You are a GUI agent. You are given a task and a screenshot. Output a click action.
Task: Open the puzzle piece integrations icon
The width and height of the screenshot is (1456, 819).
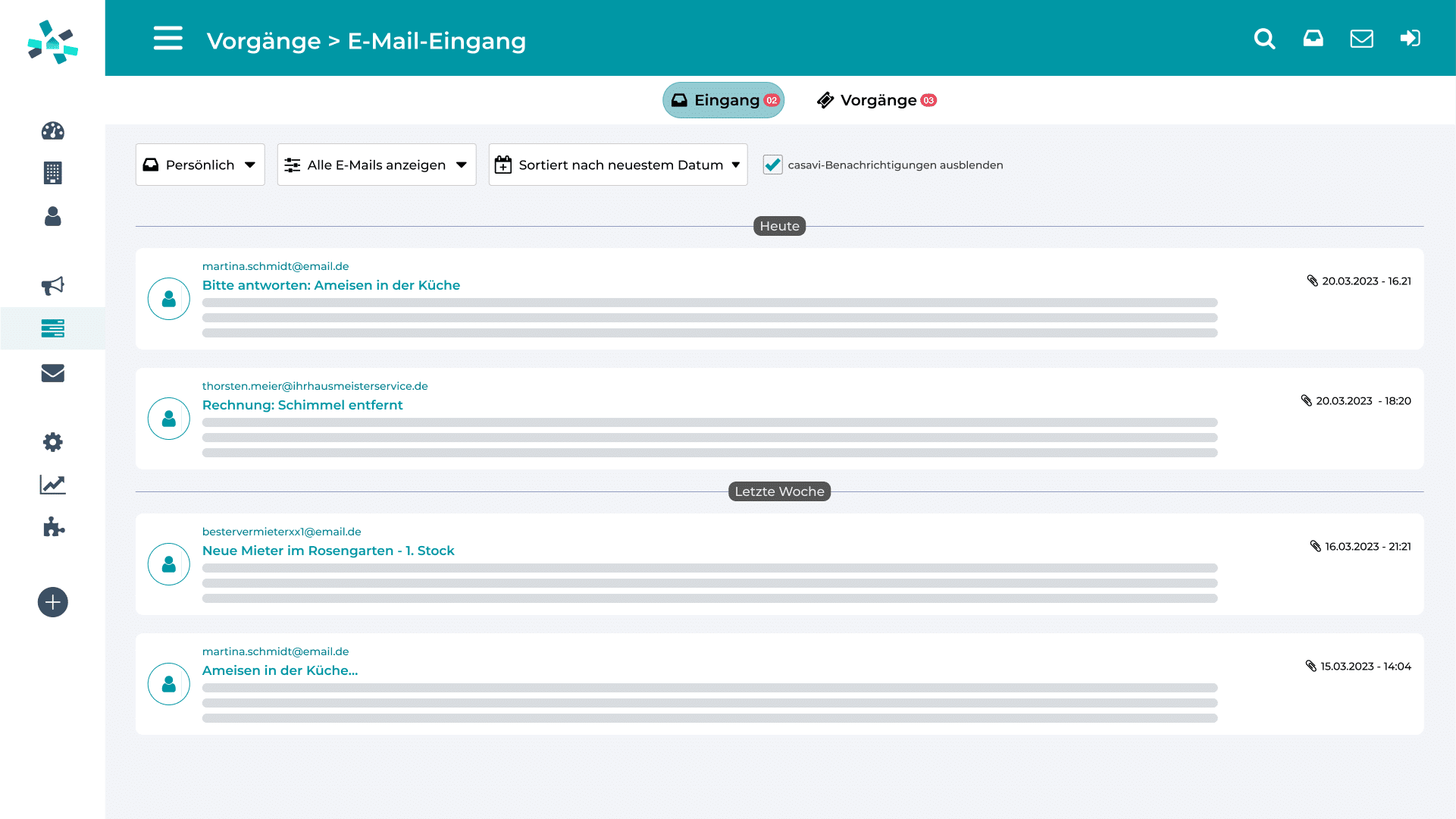coord(52,527)
